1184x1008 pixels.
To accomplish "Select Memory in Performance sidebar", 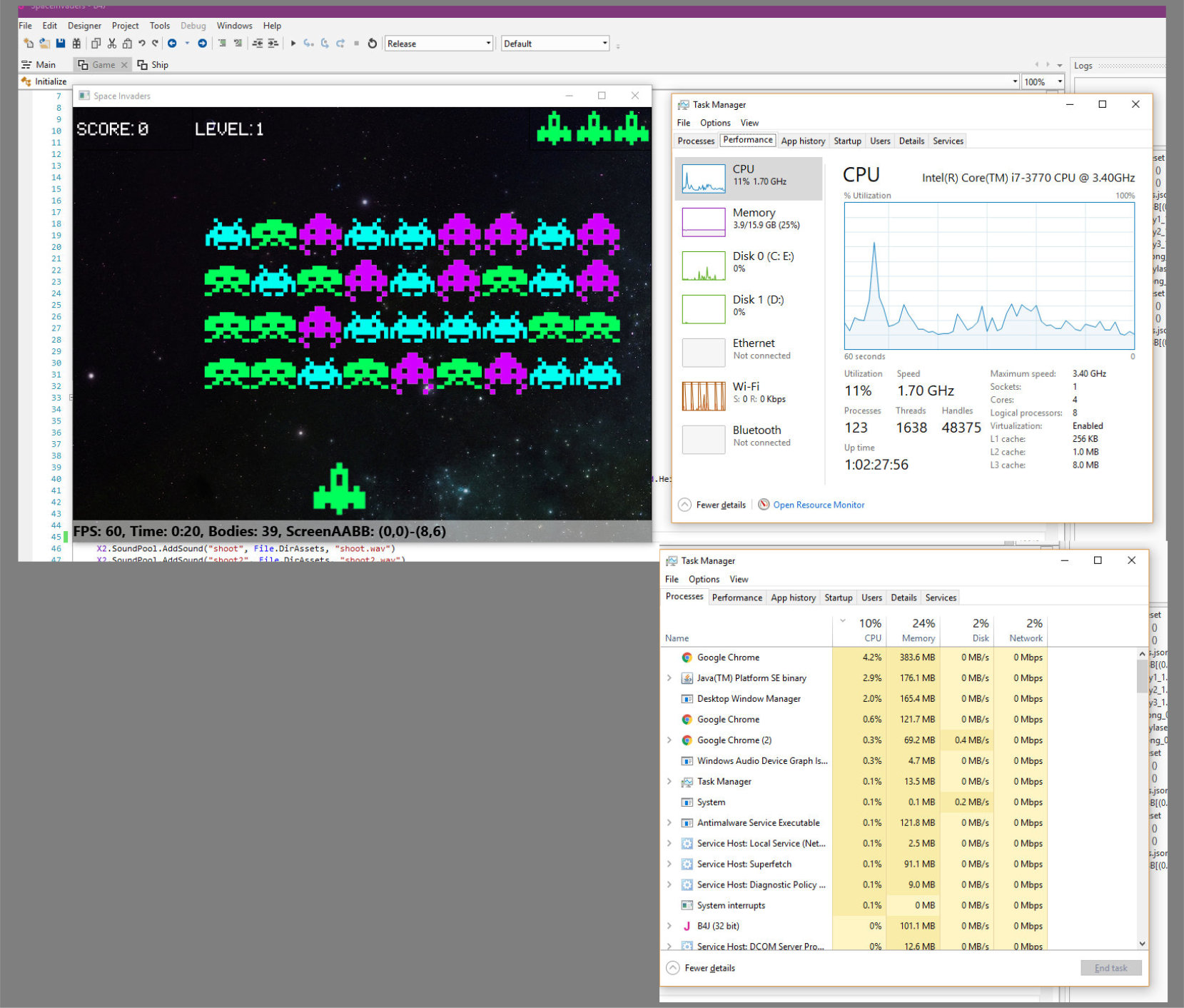I will [749, 222].
